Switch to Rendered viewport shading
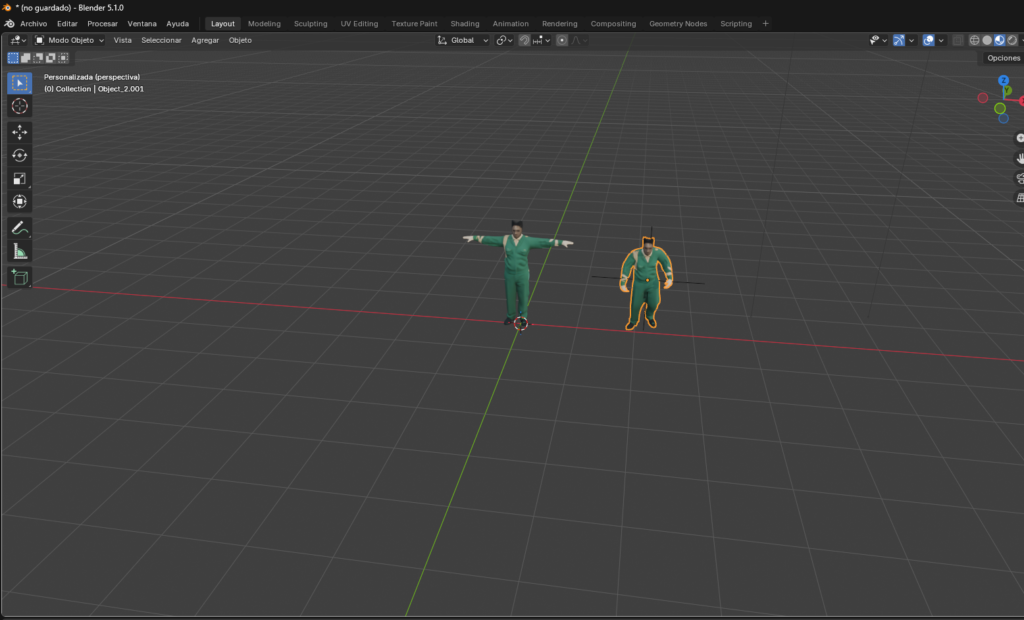This screenshot has height=620, width=1024. click(1011, 40)
